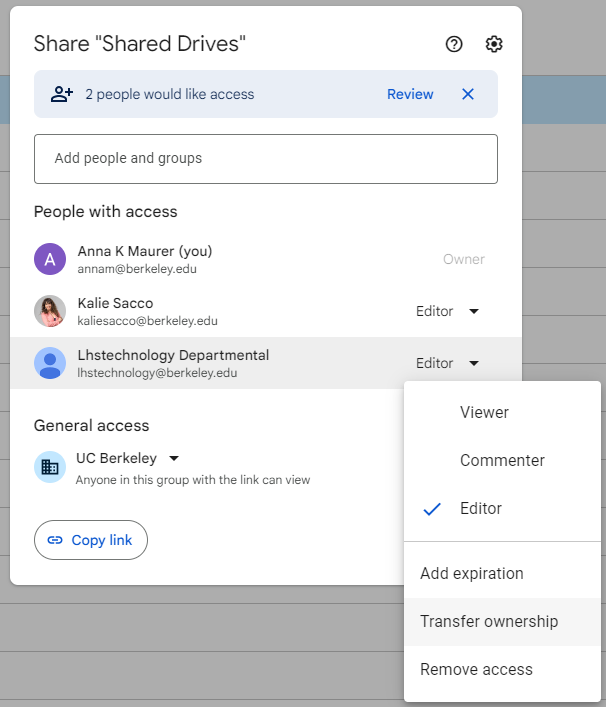Review pending access requests

410,94
